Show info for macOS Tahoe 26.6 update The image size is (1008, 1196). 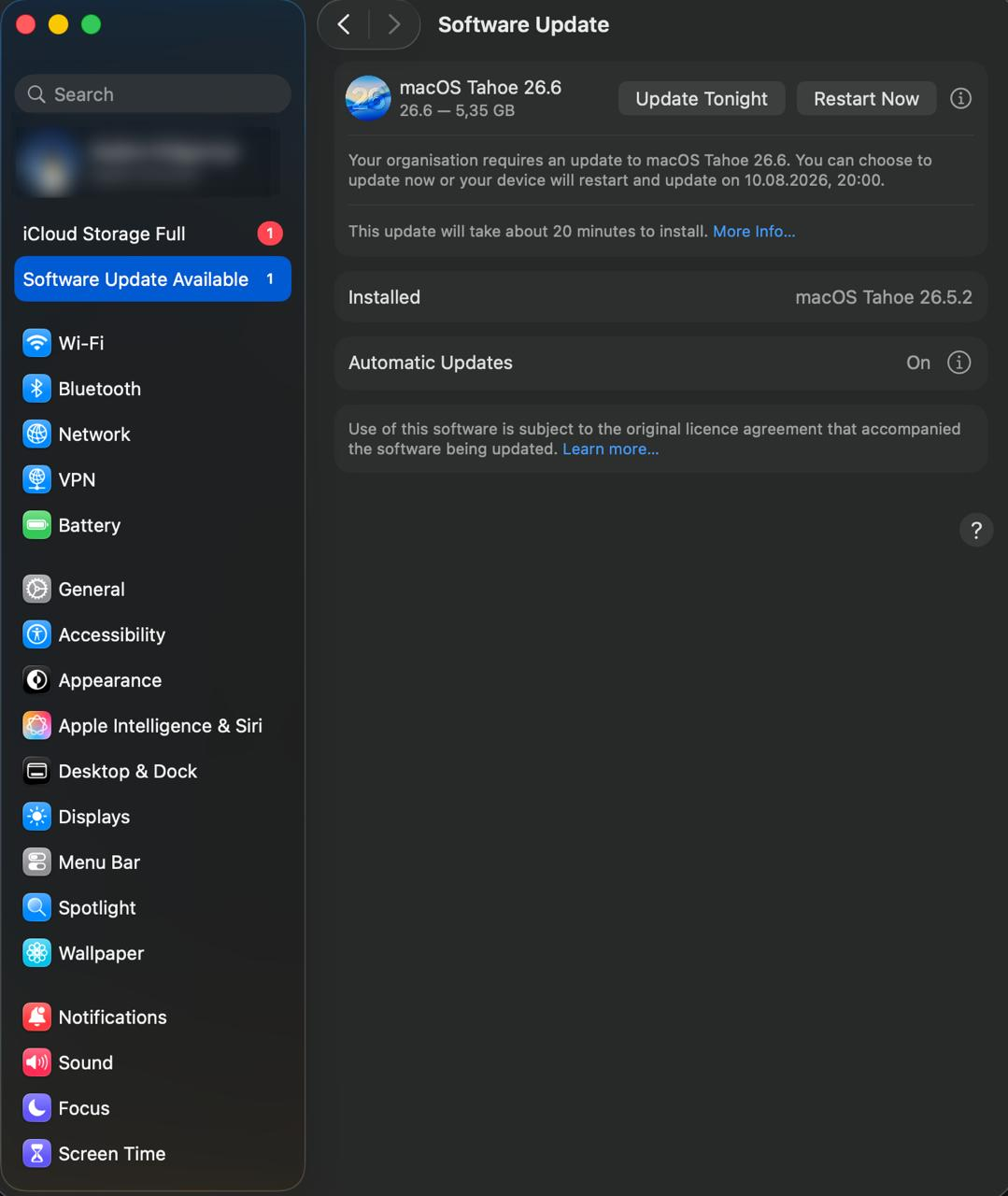(960, 98)
